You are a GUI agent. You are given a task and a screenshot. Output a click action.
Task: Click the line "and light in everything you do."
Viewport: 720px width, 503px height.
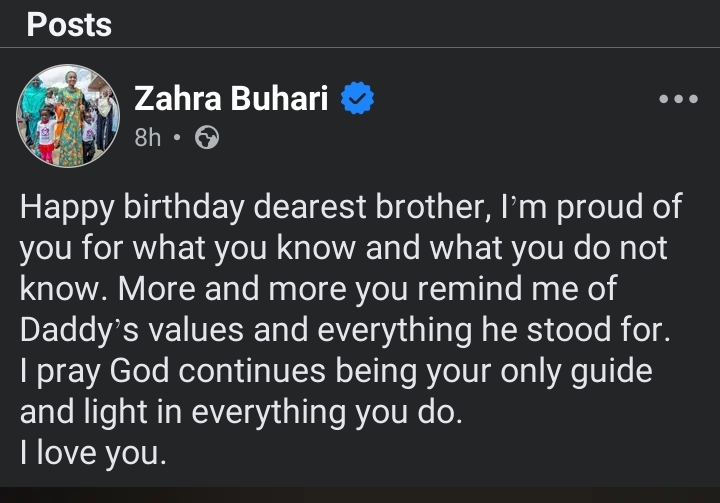coord(241,413)
